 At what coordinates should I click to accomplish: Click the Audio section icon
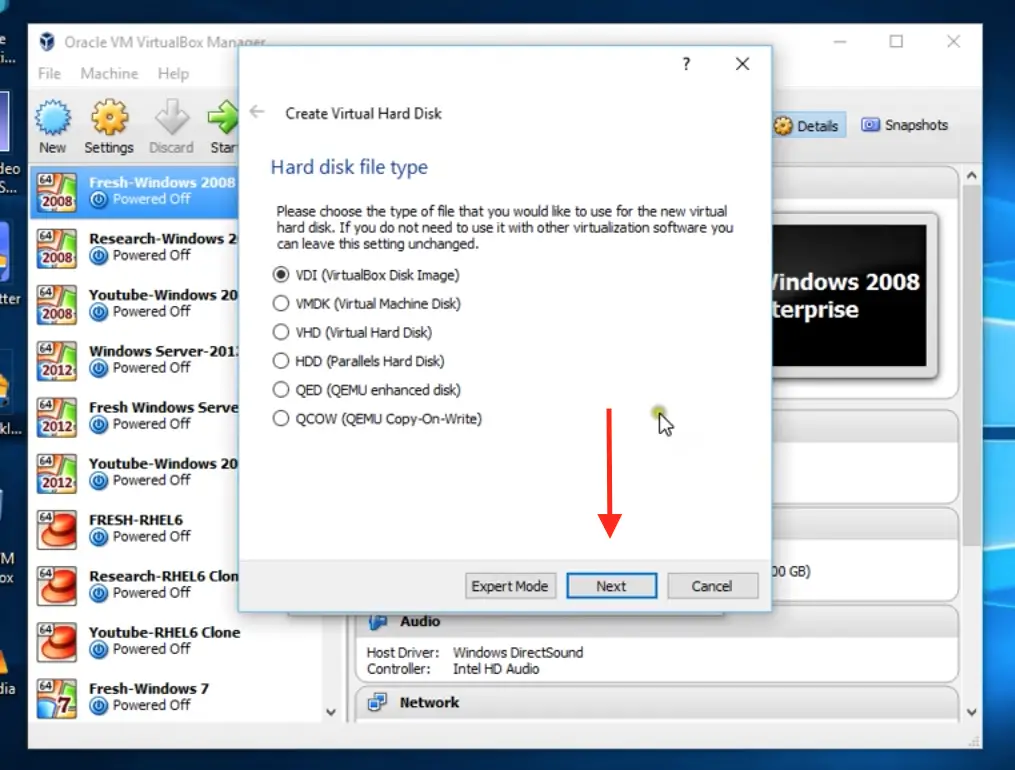coord(376,621)
